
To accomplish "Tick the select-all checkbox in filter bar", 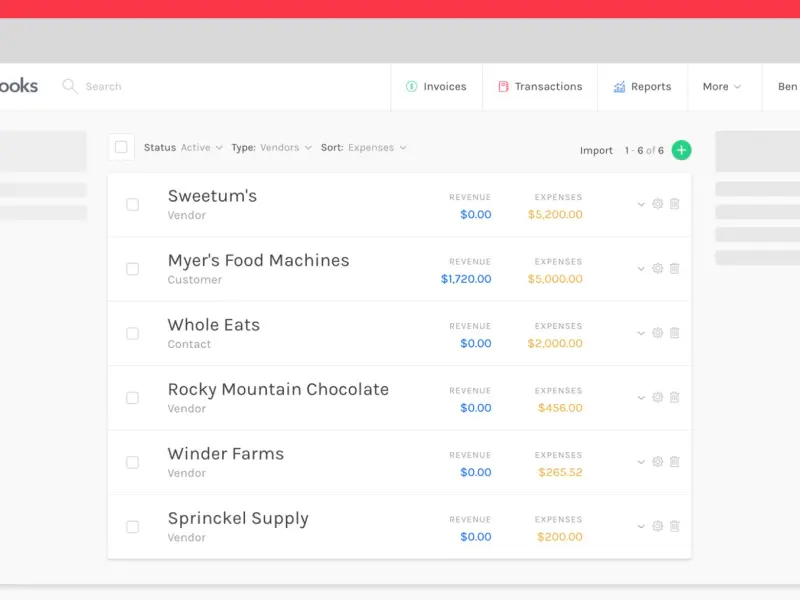I will tap(121, 148).
